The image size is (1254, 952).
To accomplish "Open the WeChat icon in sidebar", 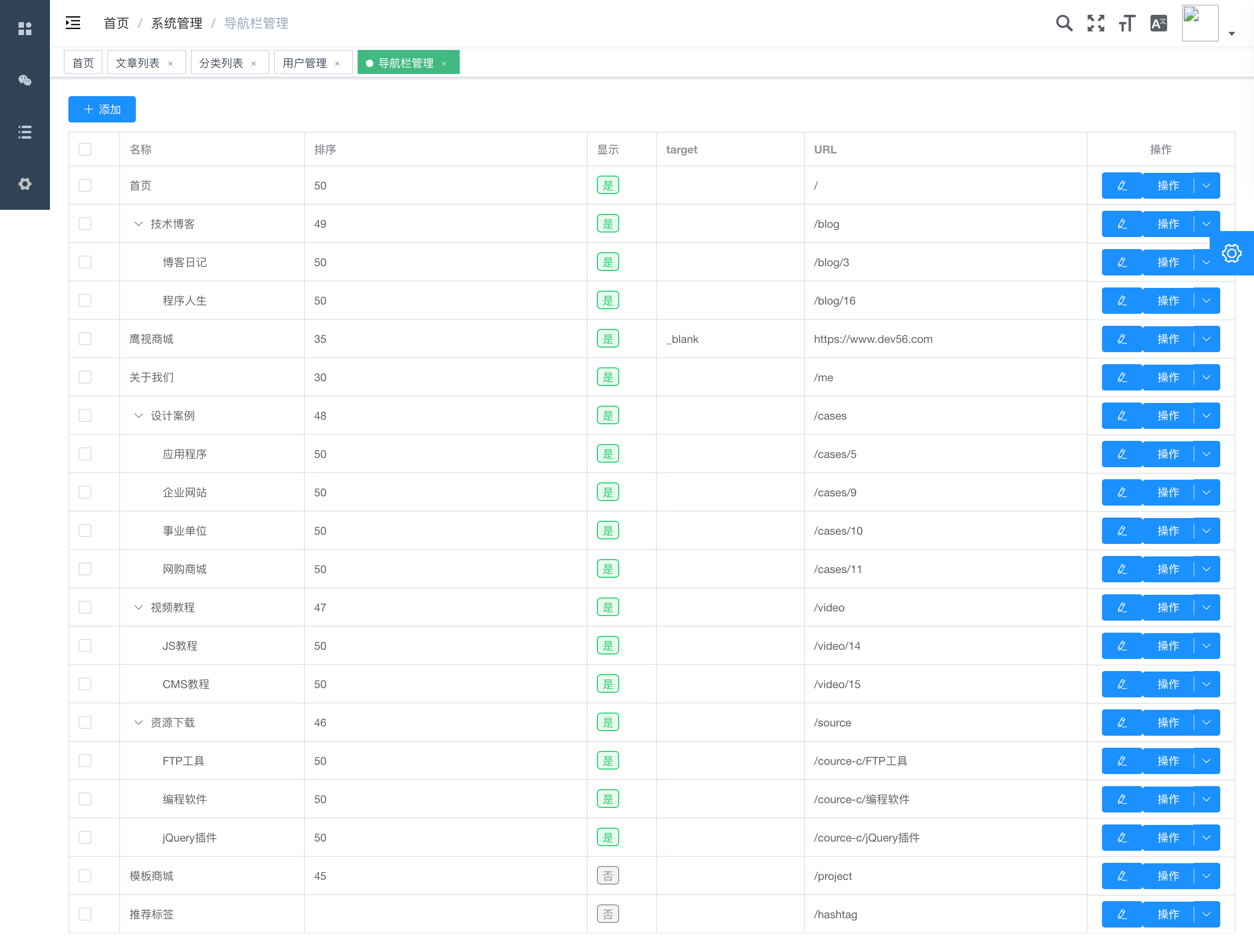I will 25,80.
